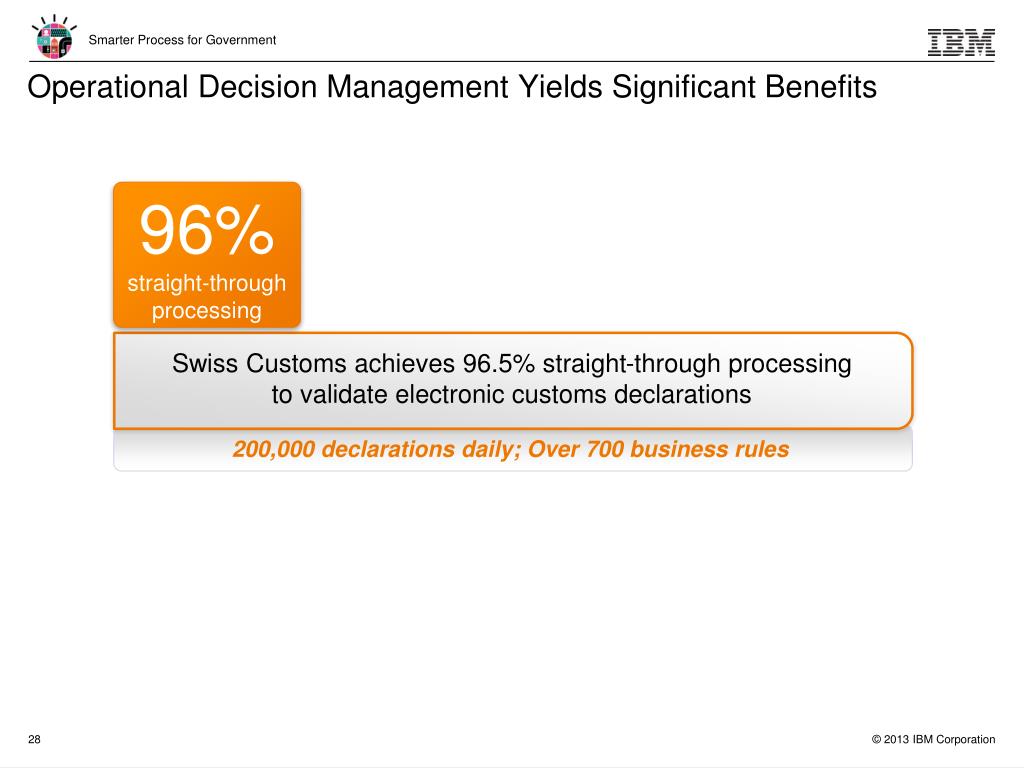Image resolution: width=1024 pixels, height=768 pixels.
Task: Select the large 96% number
Action: pyautogui.click(x=206, y=230)
